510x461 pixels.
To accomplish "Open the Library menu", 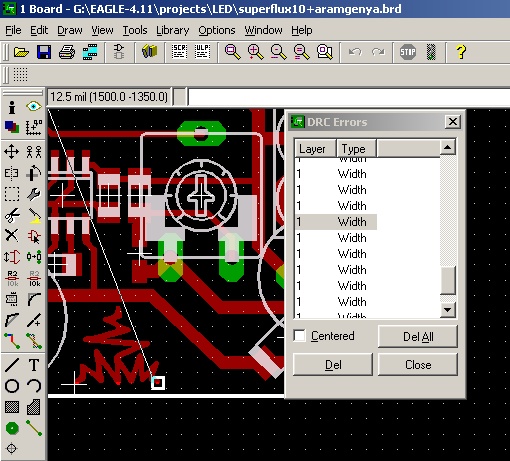I will [x=173, y=30].
